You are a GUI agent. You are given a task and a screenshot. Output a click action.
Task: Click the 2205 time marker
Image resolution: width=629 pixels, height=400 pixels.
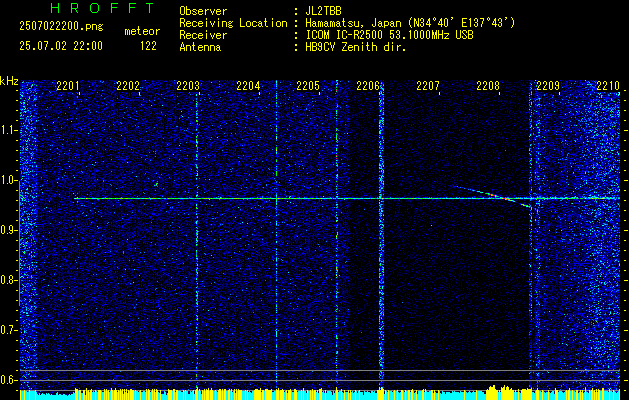308,86
